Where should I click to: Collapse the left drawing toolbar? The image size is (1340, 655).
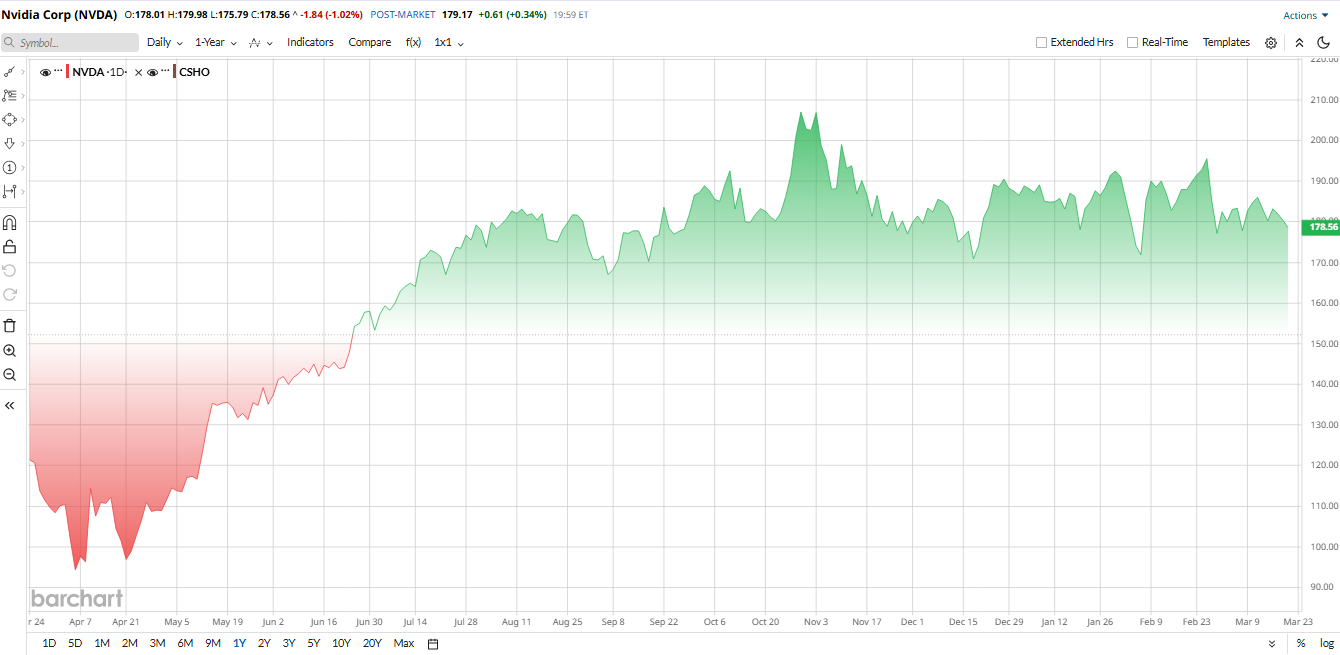pos(10,406)
